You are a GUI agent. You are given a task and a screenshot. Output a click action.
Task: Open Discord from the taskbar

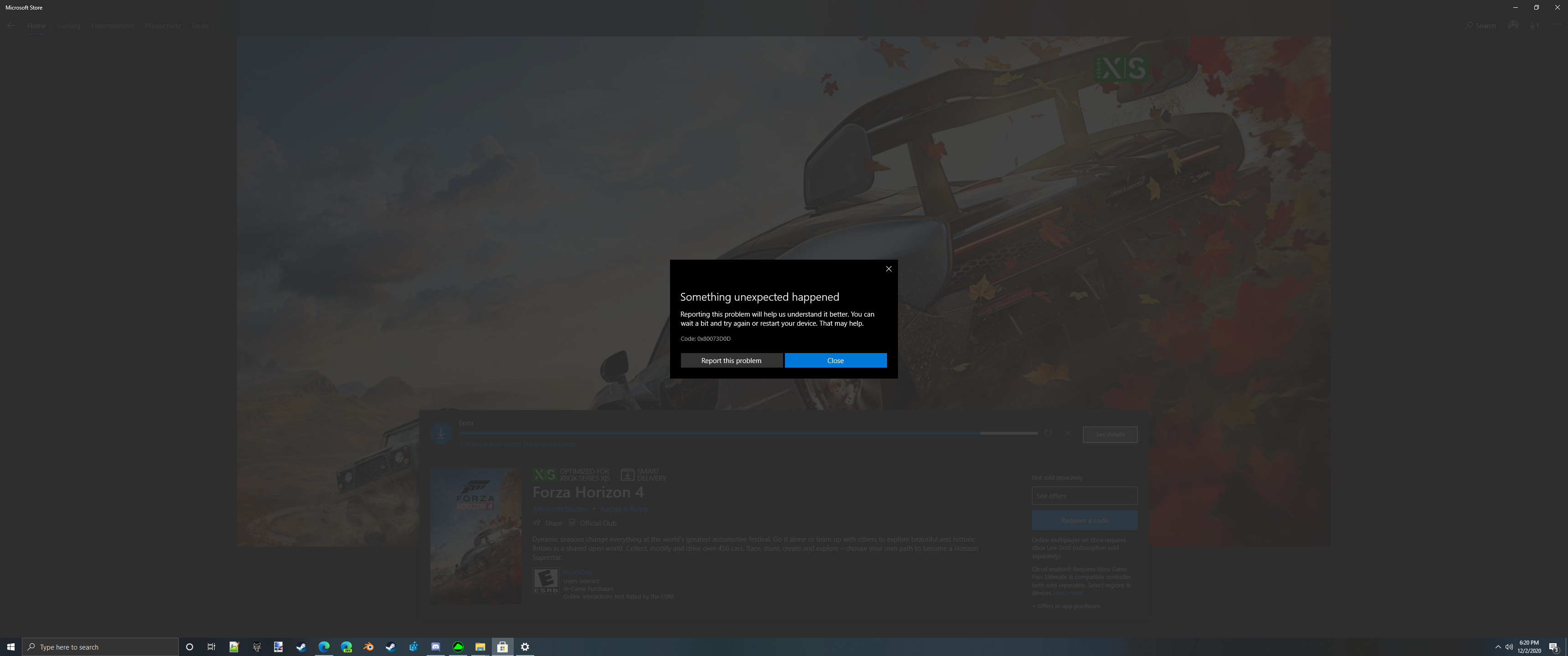pos(435,646)
